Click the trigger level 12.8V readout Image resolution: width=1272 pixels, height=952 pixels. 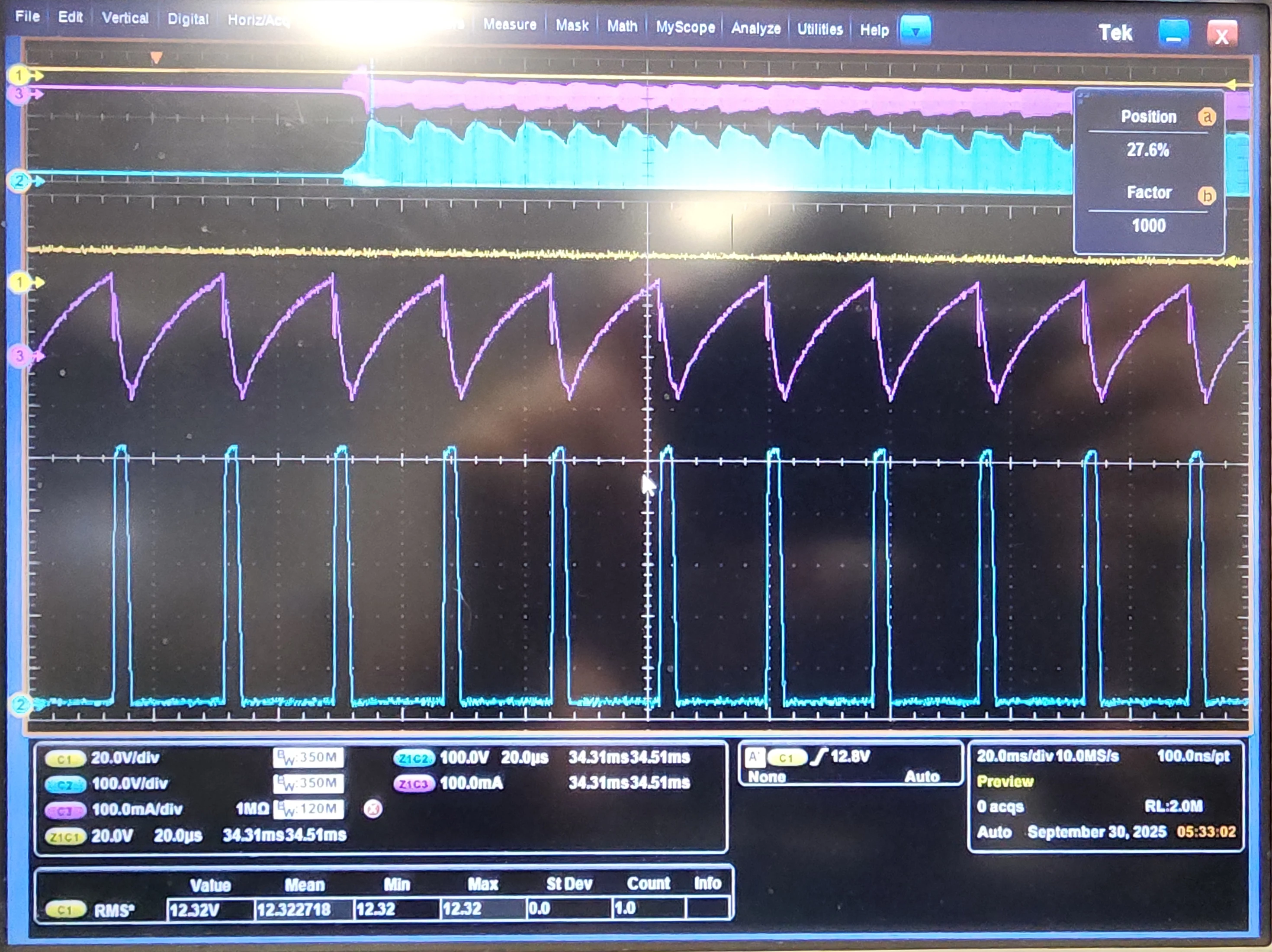click(850, 756)
